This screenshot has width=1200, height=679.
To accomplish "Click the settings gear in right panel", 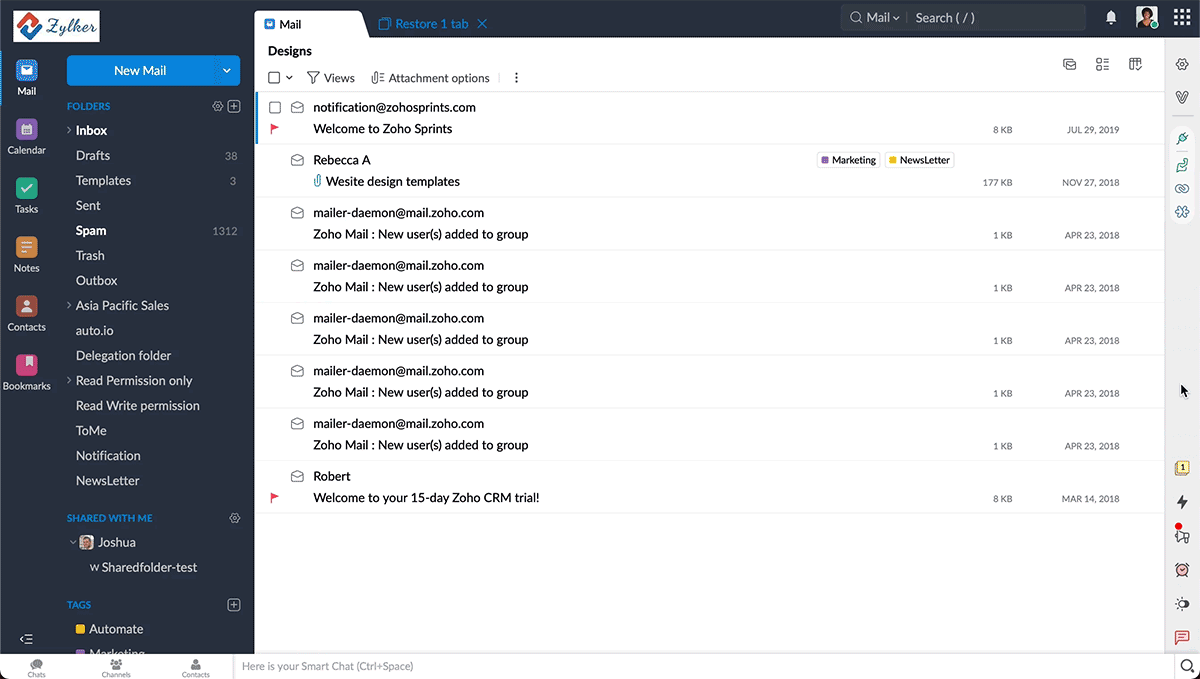I will point(1182,64).
